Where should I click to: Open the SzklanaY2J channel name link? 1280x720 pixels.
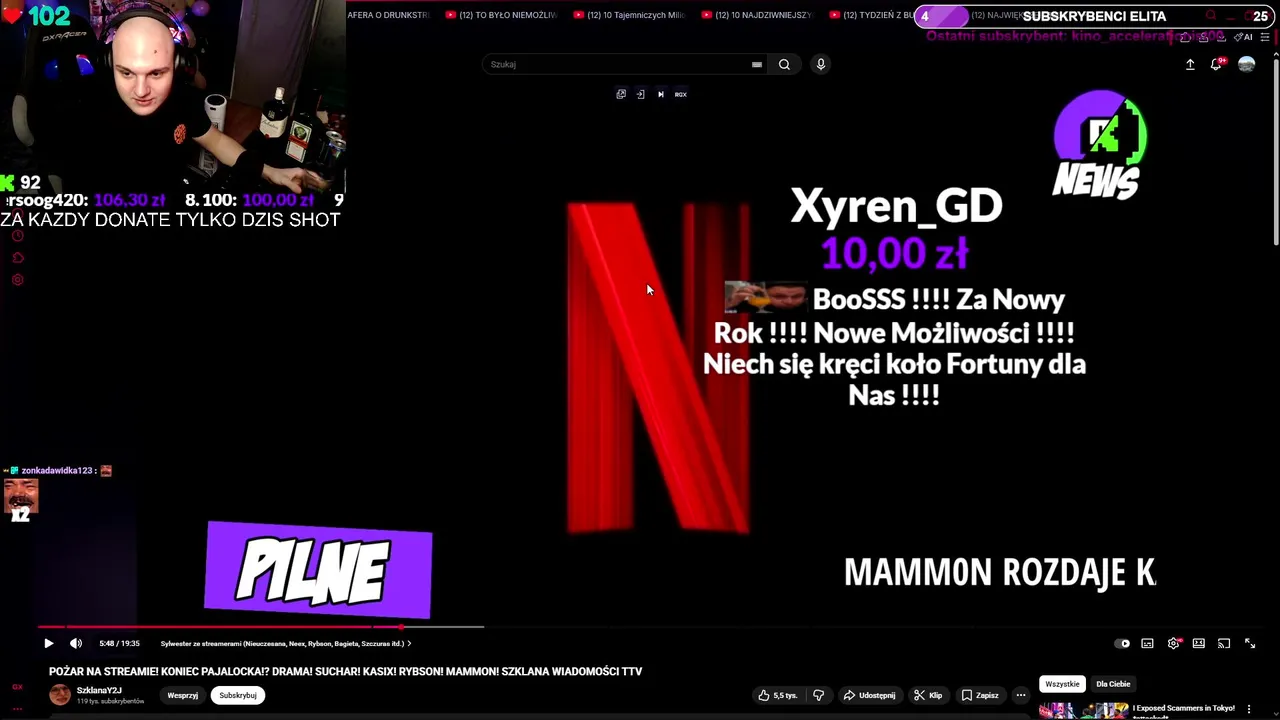(x=99, y=690)
